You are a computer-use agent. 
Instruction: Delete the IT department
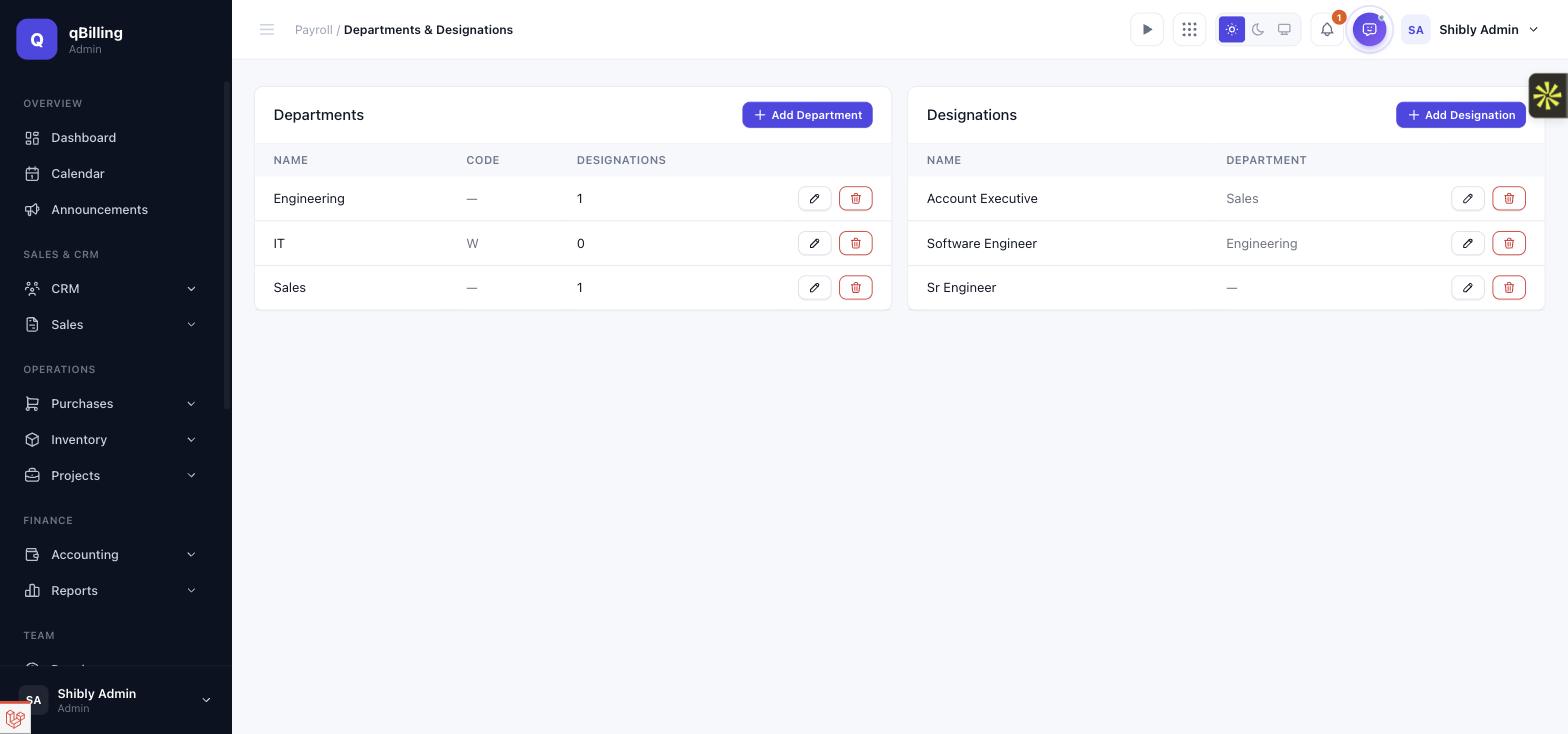(855, 243)
